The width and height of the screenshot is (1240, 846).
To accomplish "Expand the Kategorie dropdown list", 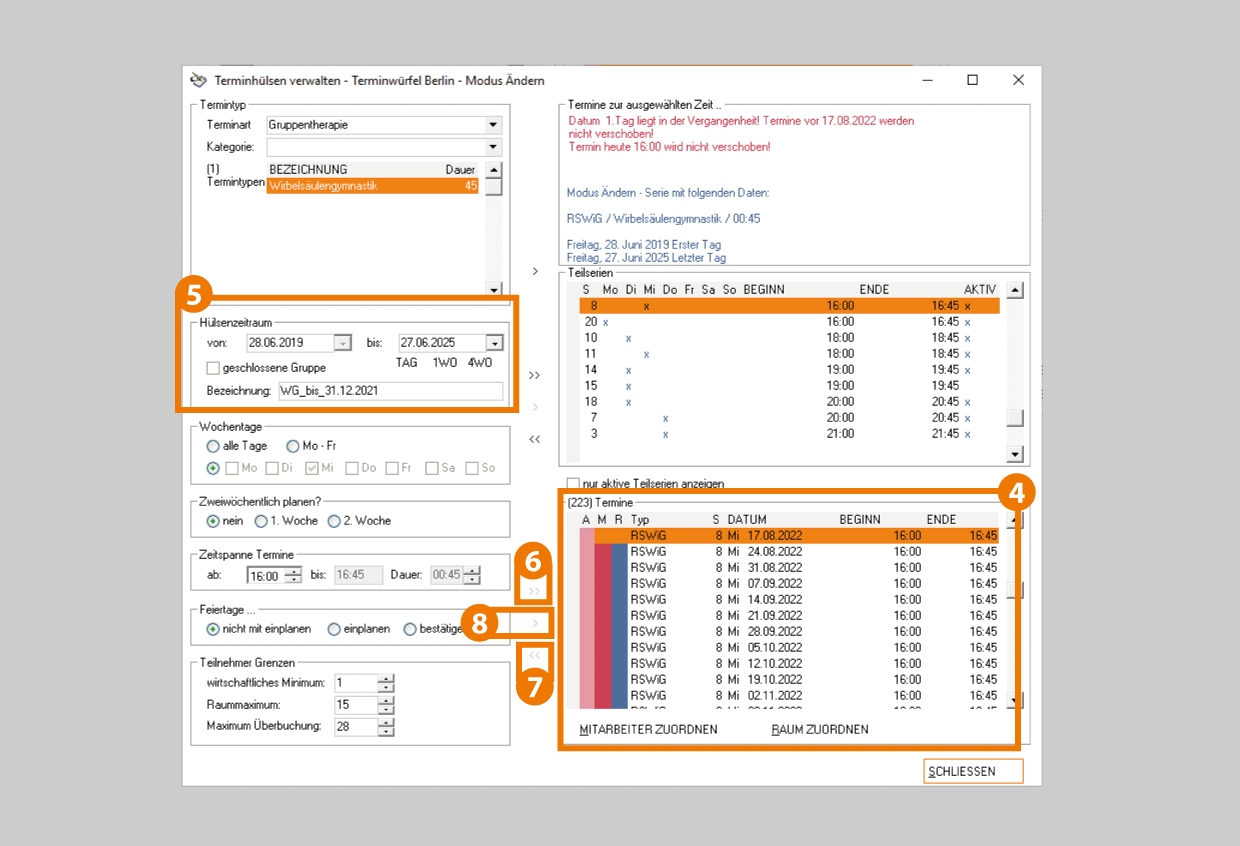I will [x=492, y=147].
